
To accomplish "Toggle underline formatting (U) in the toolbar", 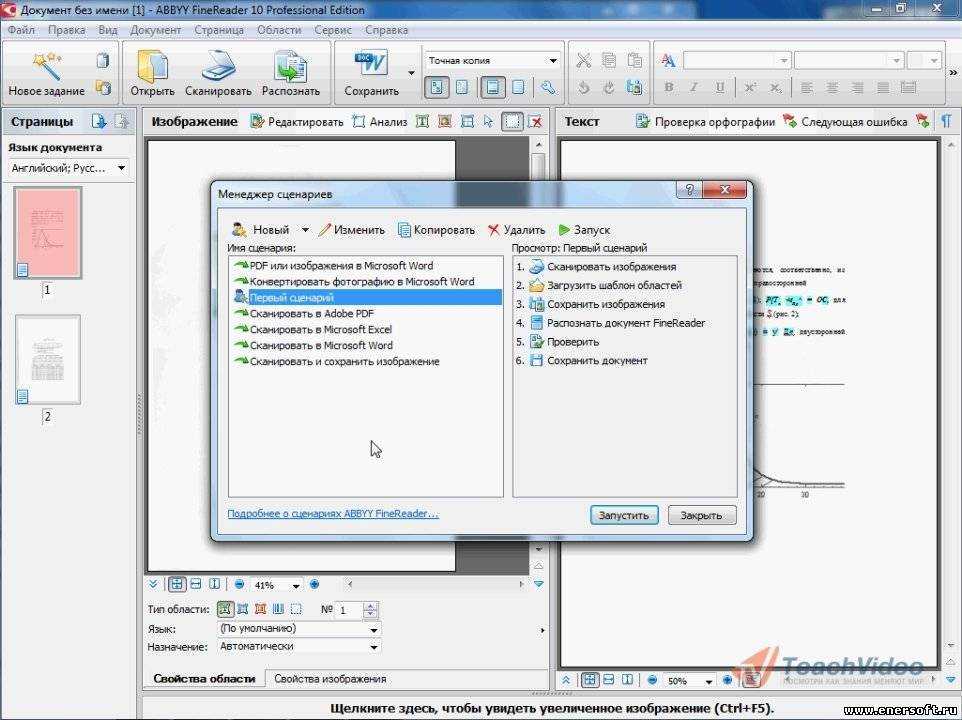I will pyautogui.click(x=720, y=88).
